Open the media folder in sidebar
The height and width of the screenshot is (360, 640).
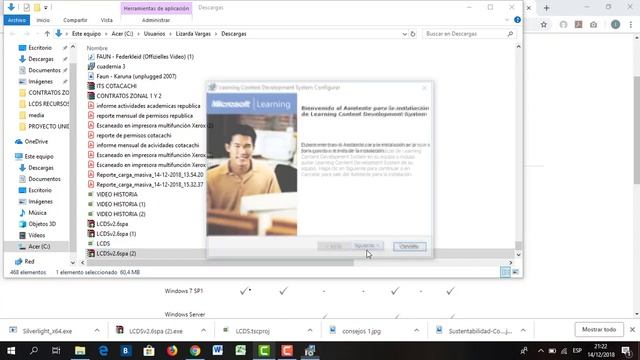36,115
